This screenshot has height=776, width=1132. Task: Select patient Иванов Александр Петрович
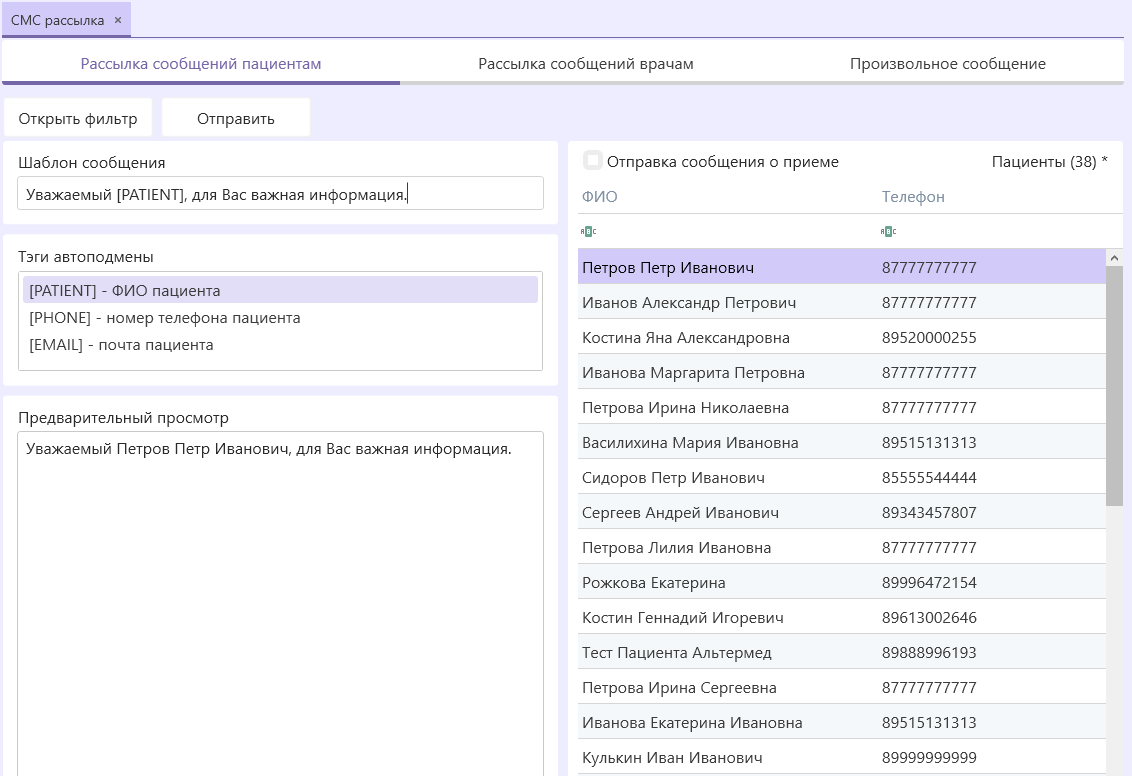click(x=842, y=302)
